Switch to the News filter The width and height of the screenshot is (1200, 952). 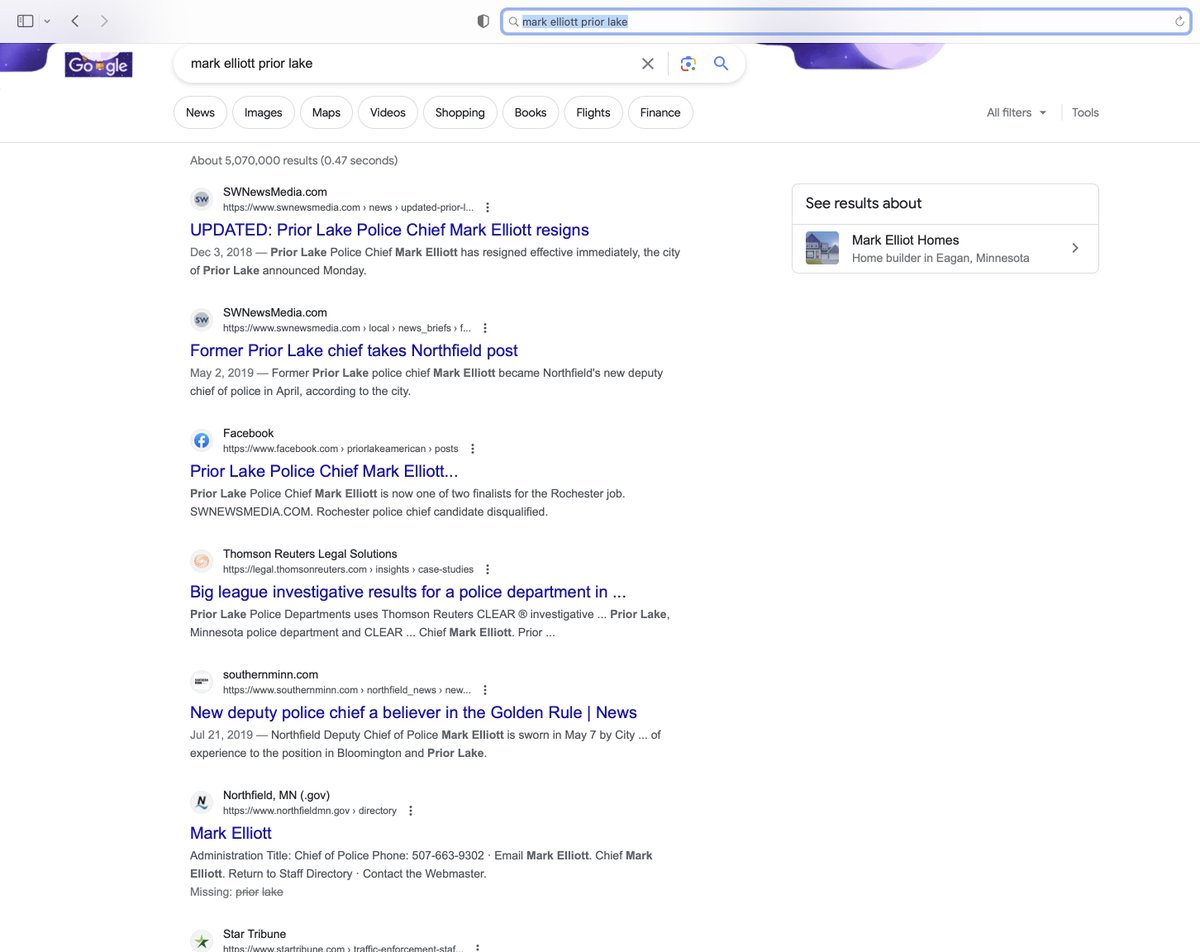(200, 113)
